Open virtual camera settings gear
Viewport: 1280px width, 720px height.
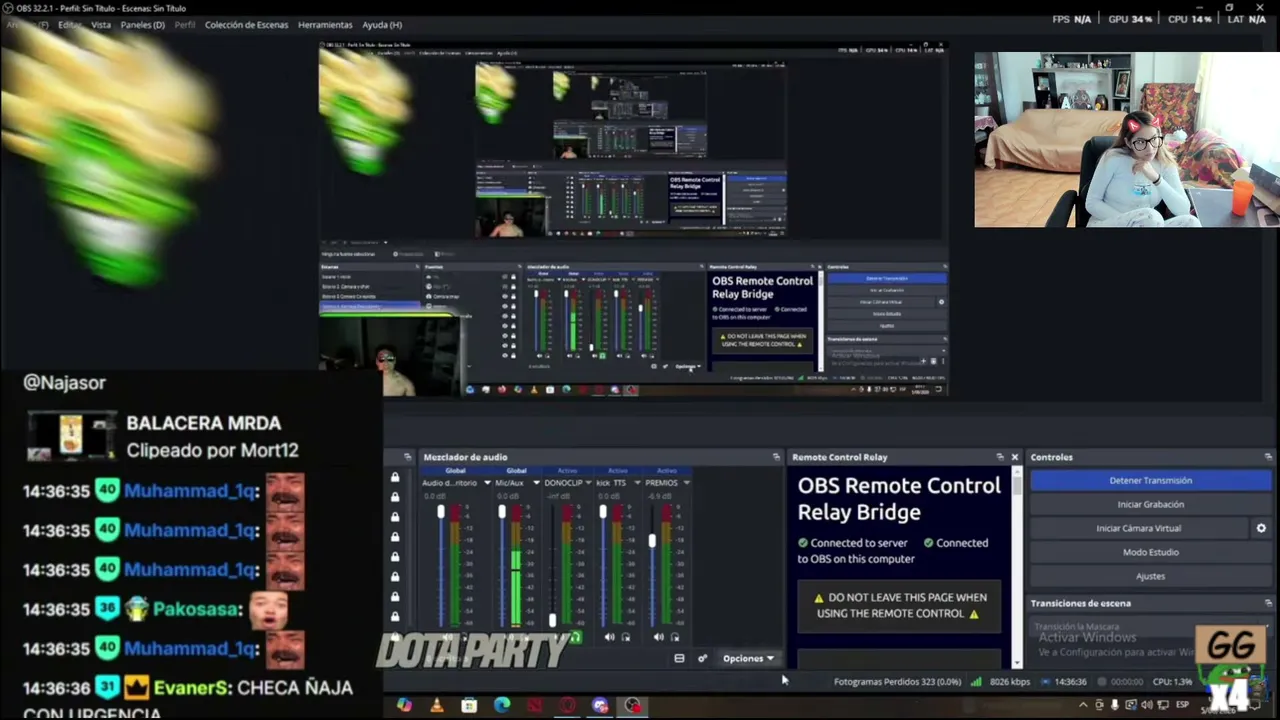tap(1261, 528)
